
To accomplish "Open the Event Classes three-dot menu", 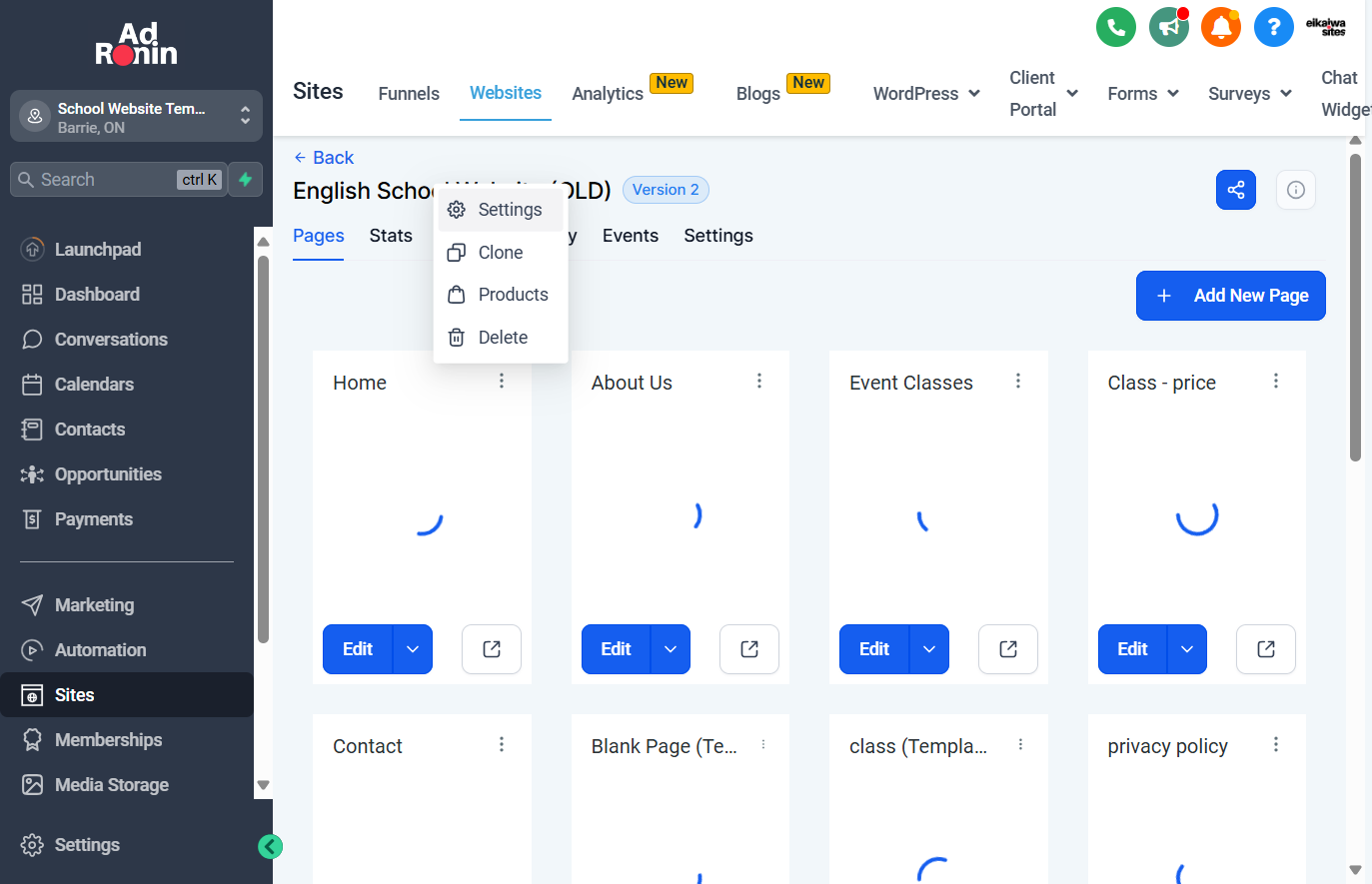I will [1018, 381].
